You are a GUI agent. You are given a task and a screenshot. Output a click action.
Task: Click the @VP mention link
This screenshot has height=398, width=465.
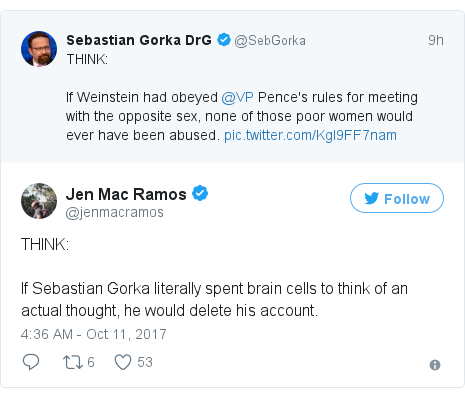tap(237, 97)
